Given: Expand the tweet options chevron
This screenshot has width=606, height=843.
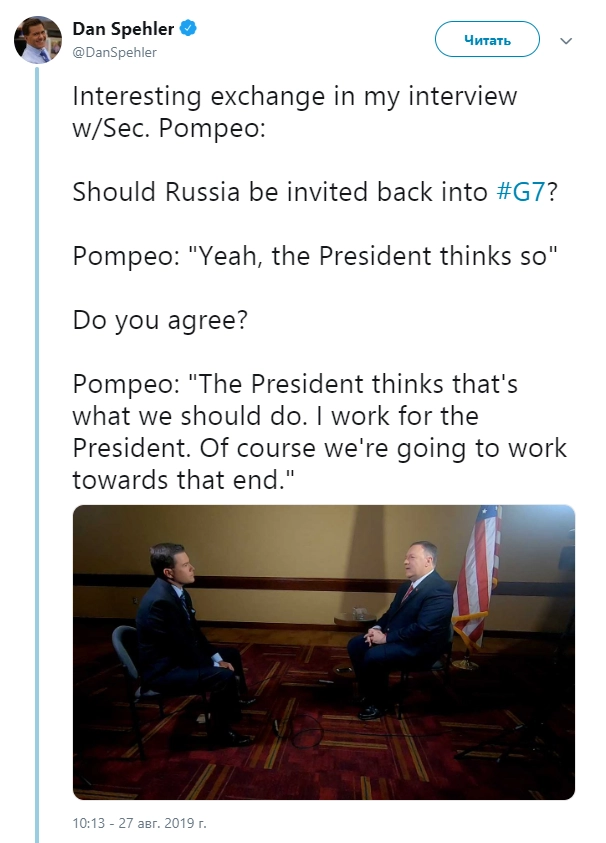Looking at the screenshot, I should [x=566, y=41].
